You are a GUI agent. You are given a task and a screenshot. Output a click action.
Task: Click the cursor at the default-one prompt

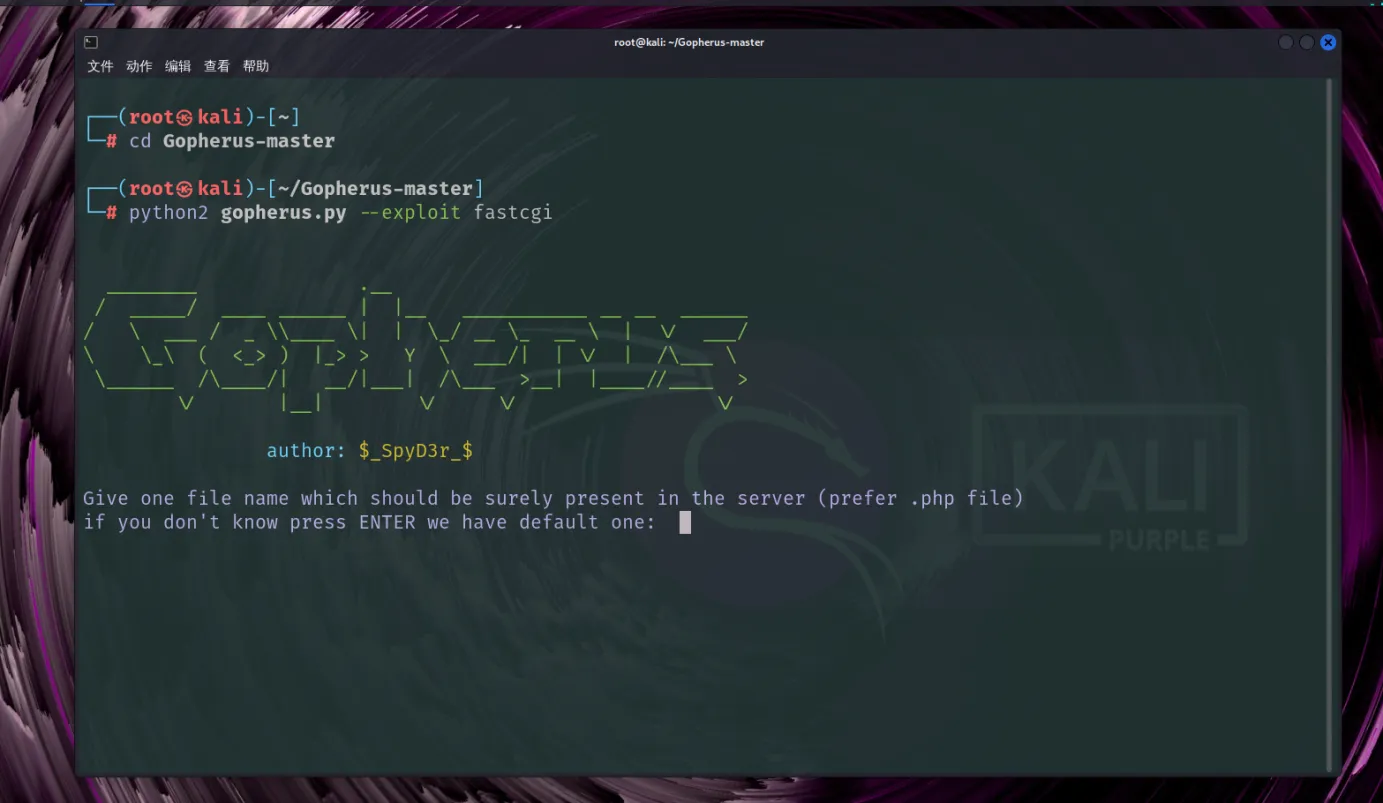coord(685,522)
